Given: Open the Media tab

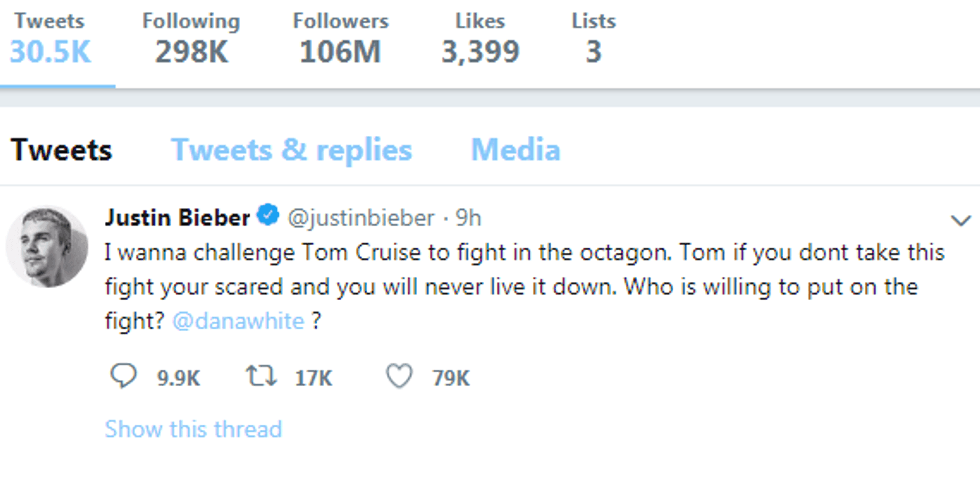Looking at the screenshot, I should pos(515,150).
